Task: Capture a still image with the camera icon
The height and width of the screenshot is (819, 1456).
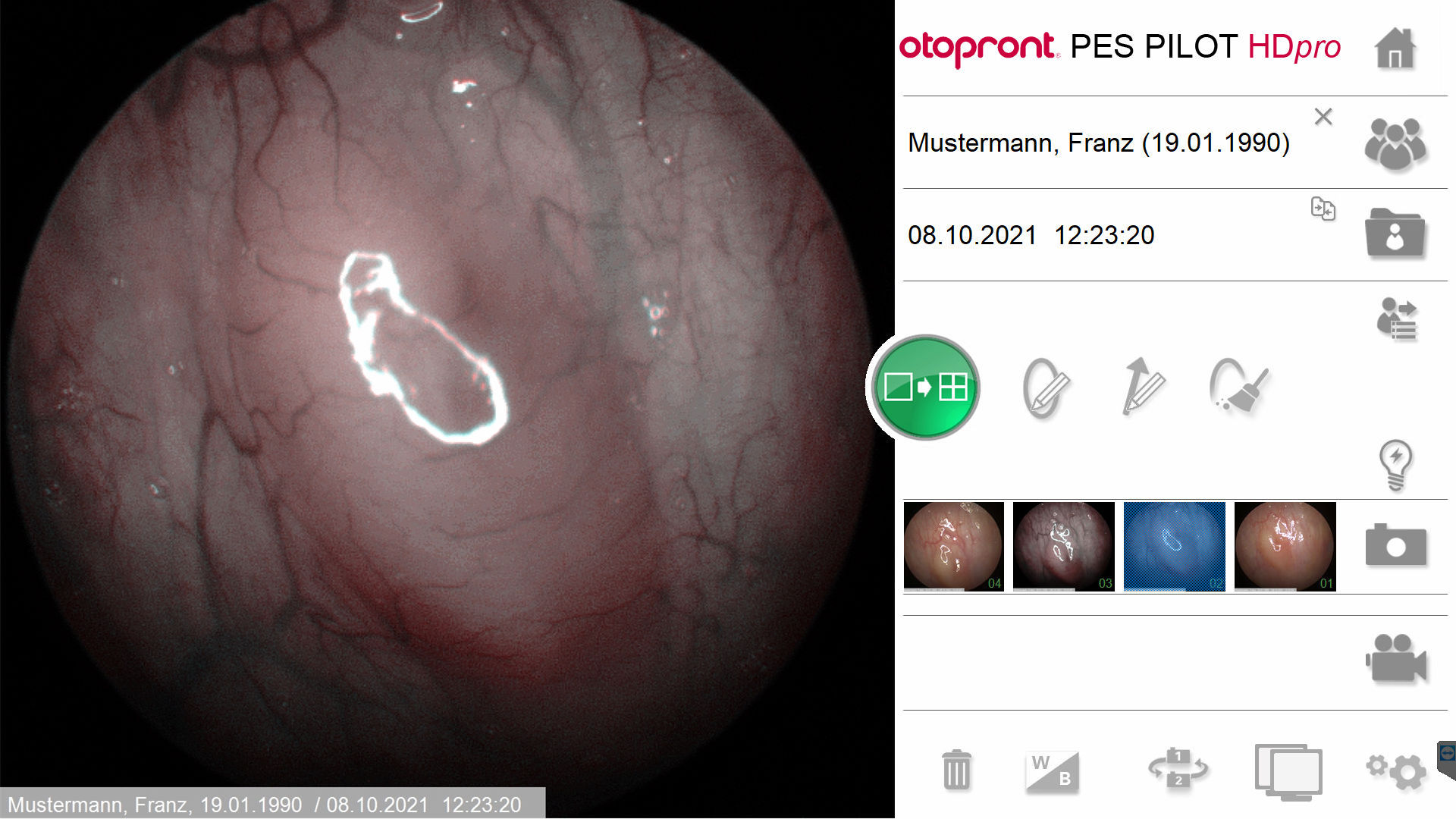Action: coord(1395,545)
